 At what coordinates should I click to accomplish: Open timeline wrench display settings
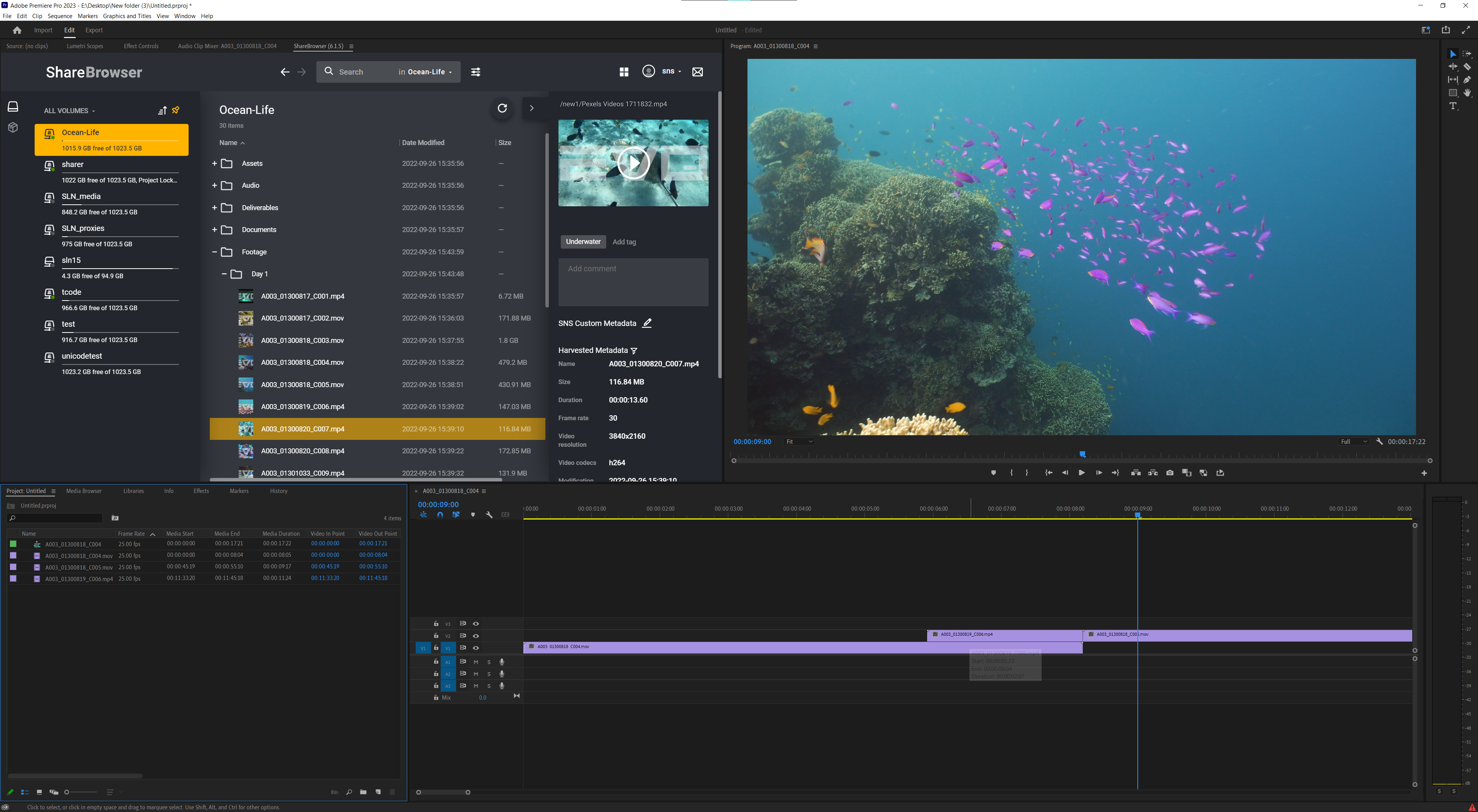[x=489, y=515]
